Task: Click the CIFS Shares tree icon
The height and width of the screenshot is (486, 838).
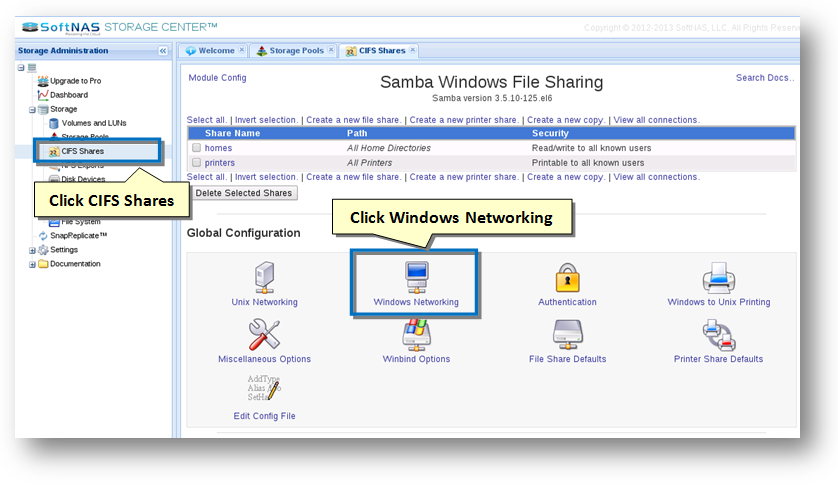Action: click(x=53, y=152)
